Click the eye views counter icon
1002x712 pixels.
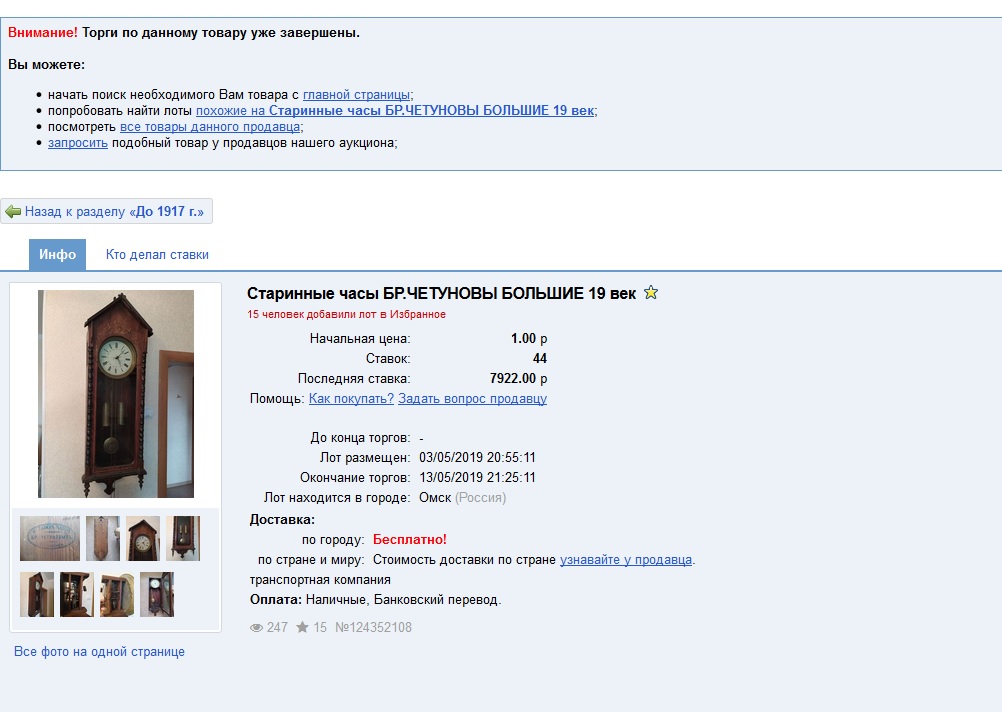point(256,628)
